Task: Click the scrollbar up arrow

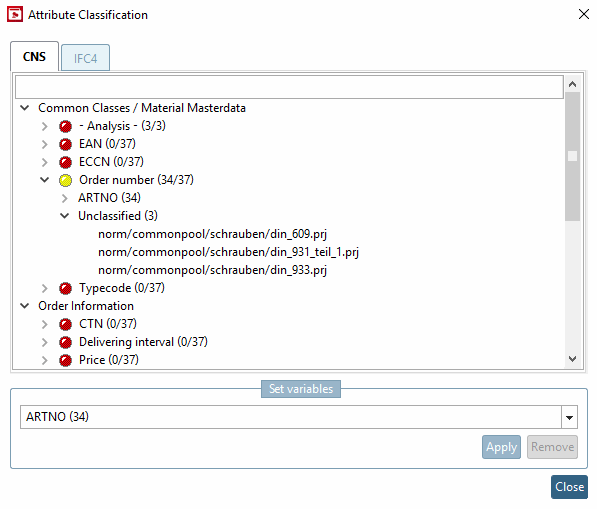Action: pos(572,85)
